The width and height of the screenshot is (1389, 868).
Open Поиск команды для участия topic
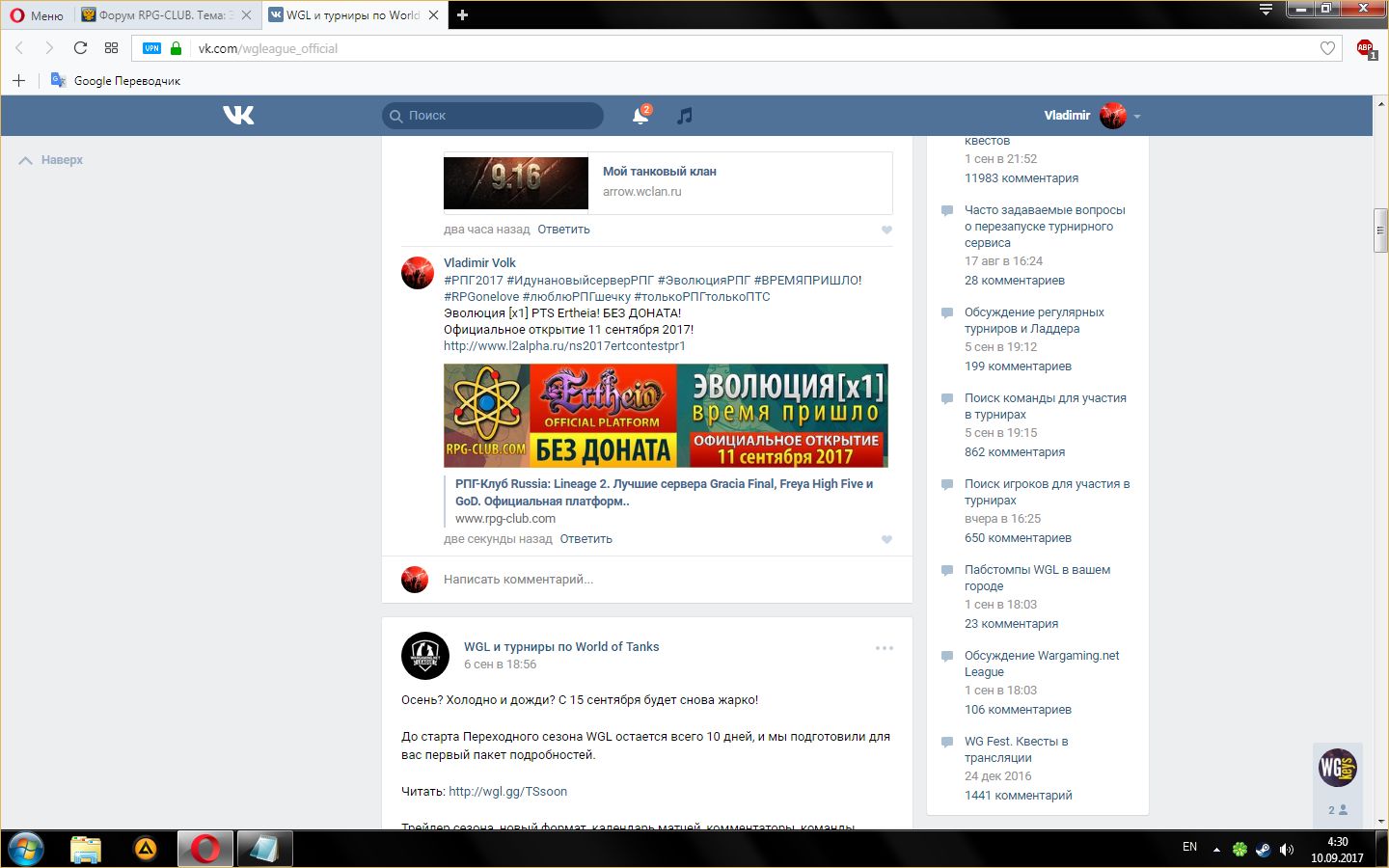click(x=1046, y=406)
